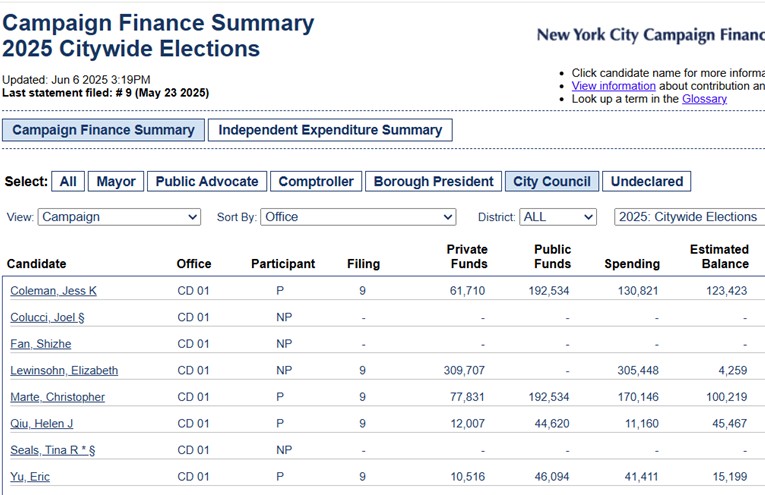This screenshot has width=765, height=495.
Task: Select the City Council filter
Action: tap(552, 181)
